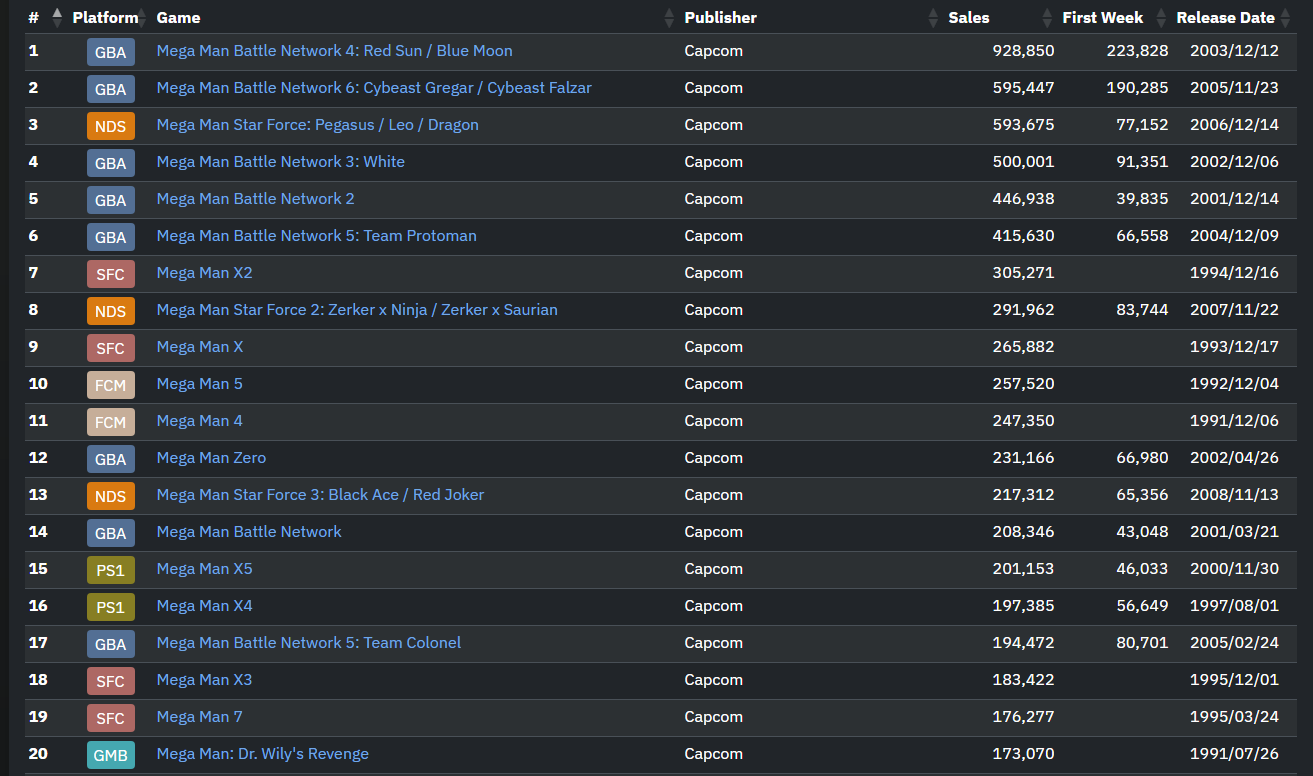The height and width of the screenshot is (776, 1313).
Task: Visit Mega Man: Dr. Wily's Revenge page
Action: point(263,754)
